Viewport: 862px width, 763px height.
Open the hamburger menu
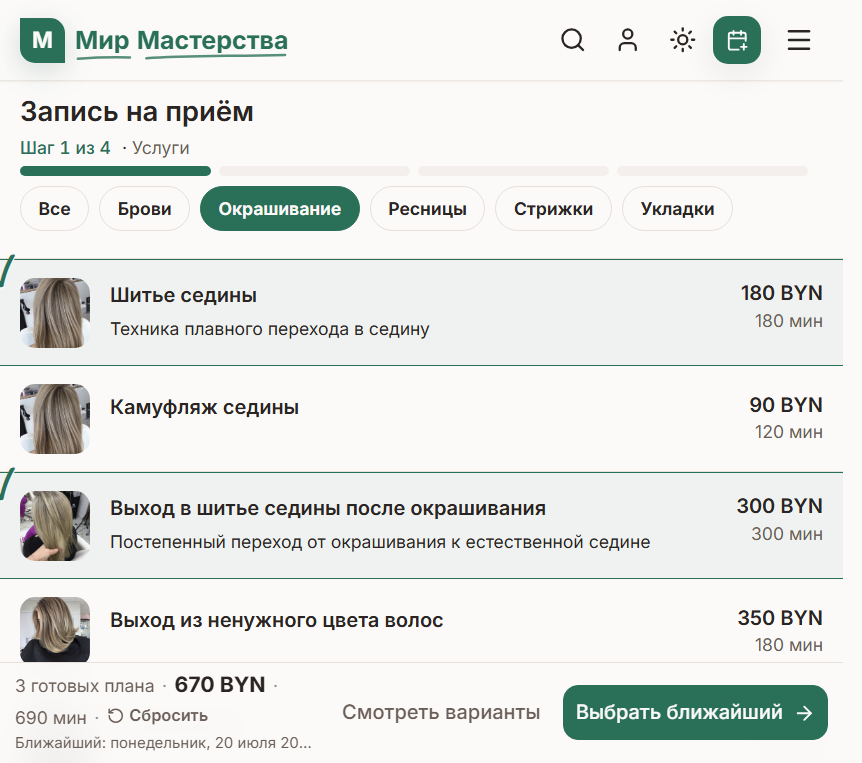tap(798, 40)
